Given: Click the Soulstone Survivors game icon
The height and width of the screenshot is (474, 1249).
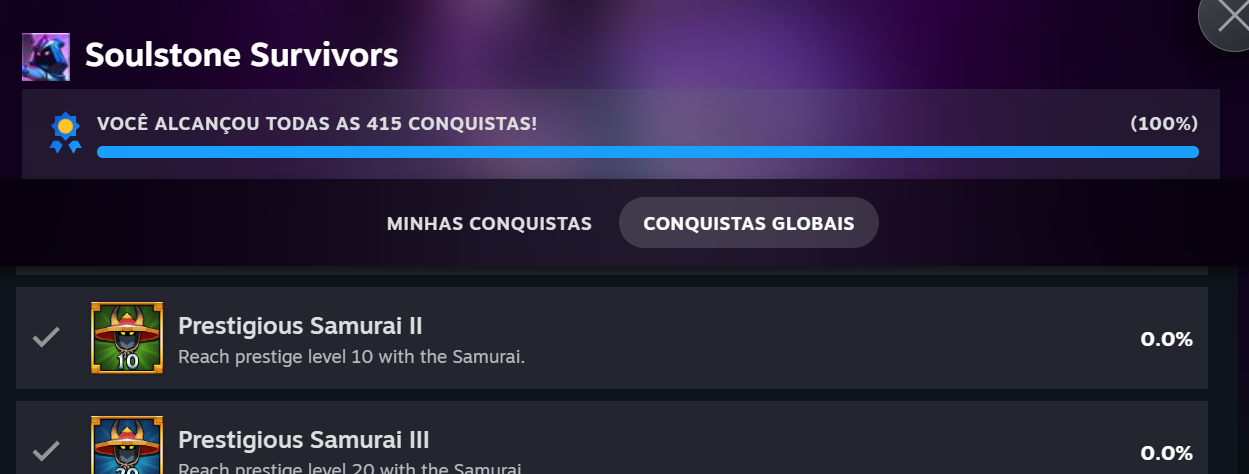Looking at the screenshot, I should coord(46,56).
